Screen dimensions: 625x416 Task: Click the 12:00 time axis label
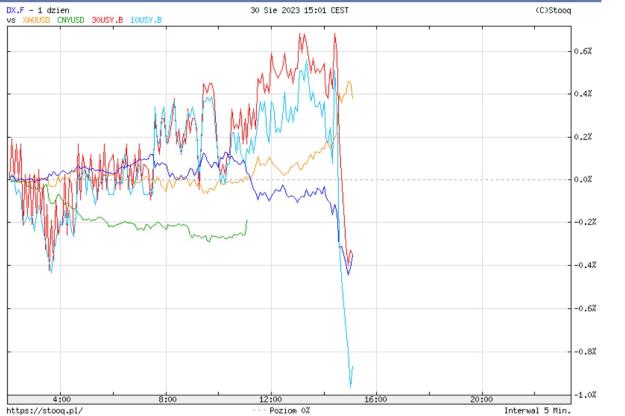coord(271,399)
